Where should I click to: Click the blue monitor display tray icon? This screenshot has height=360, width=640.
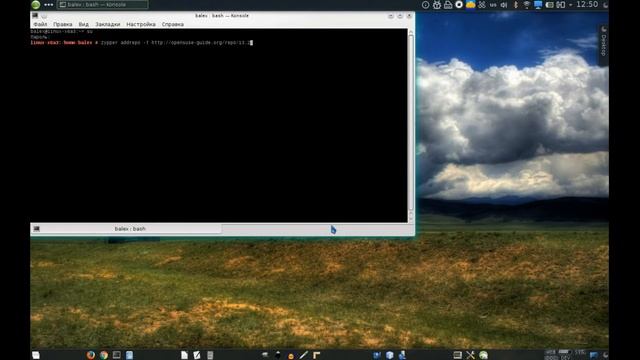(x=538, y=5)
